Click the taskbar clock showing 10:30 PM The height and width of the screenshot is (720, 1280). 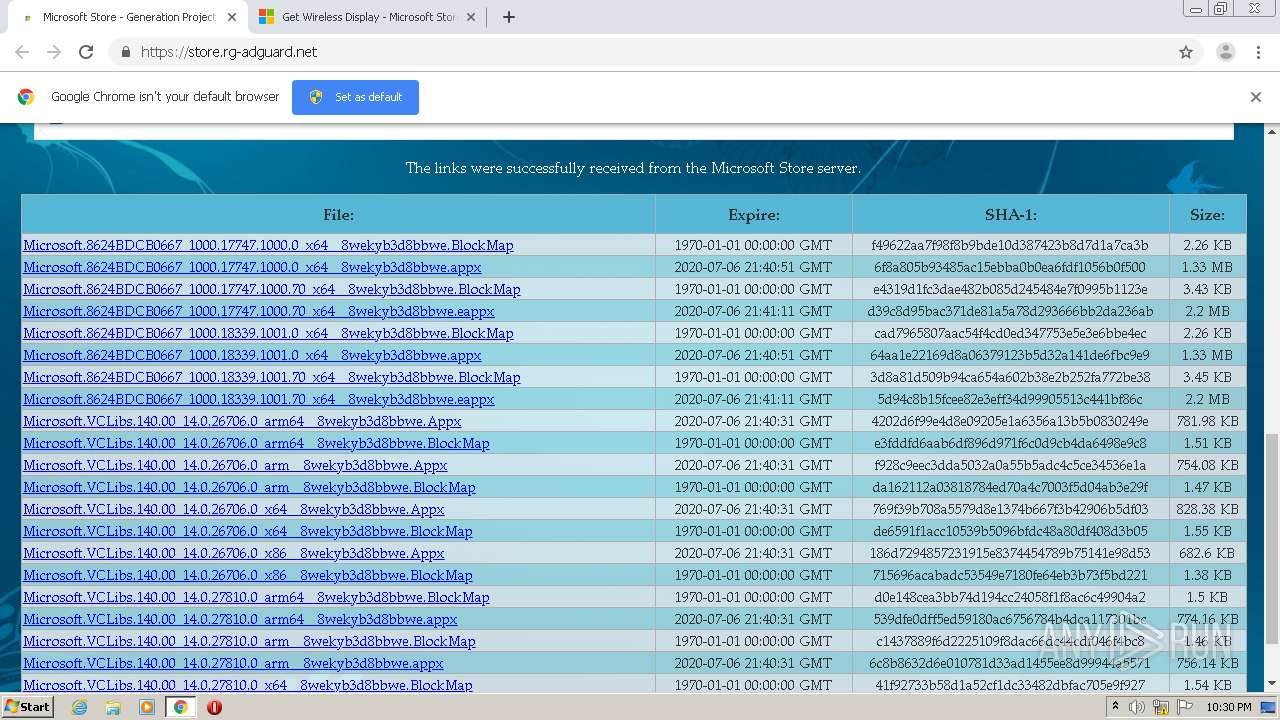pyautogui.click(x=1228, y=707)
